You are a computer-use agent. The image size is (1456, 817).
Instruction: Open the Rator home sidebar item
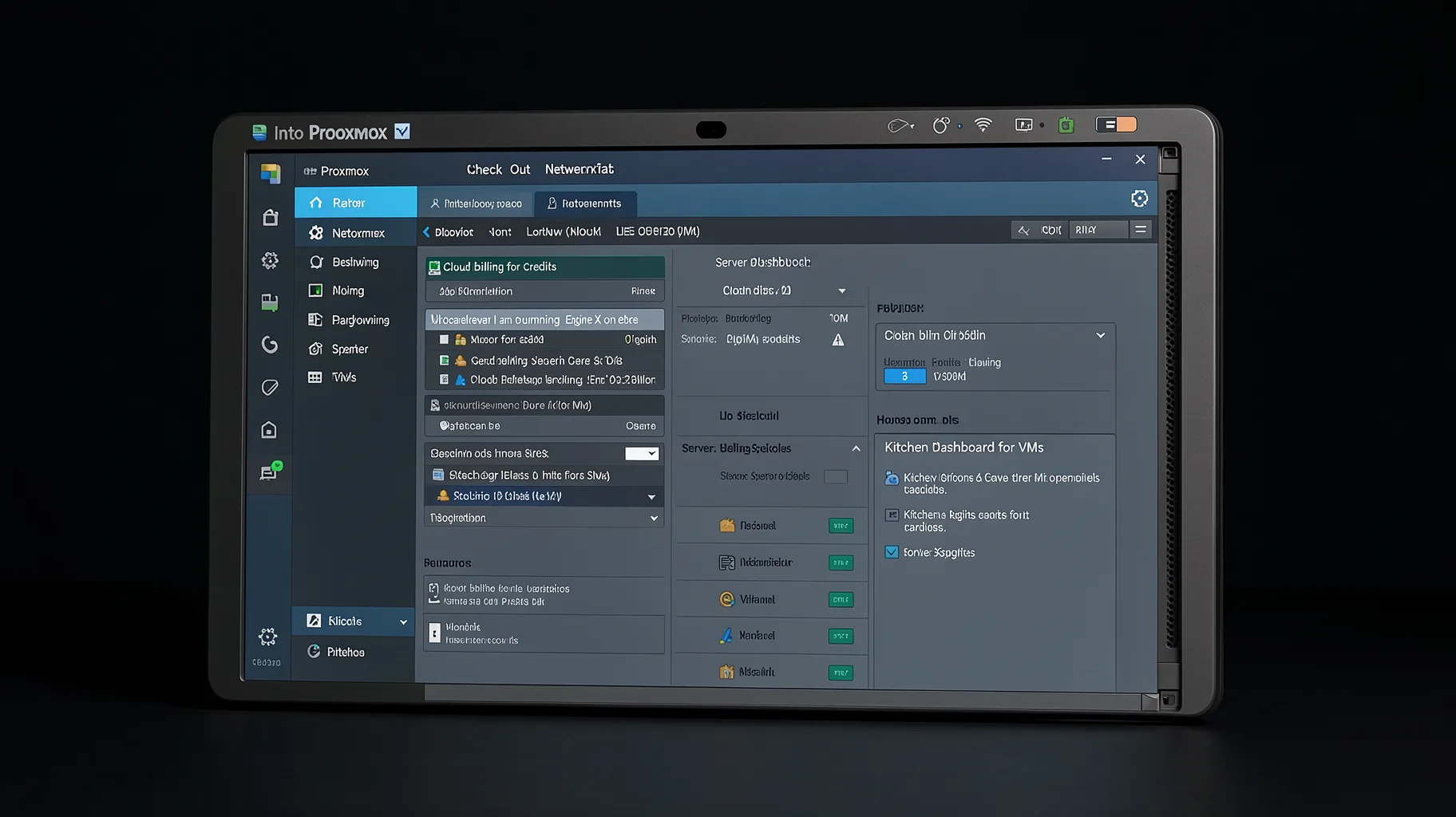coord(356,203)
